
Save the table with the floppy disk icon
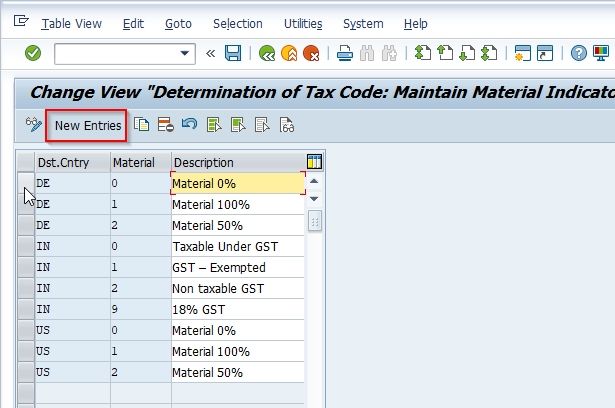(233, 53)
